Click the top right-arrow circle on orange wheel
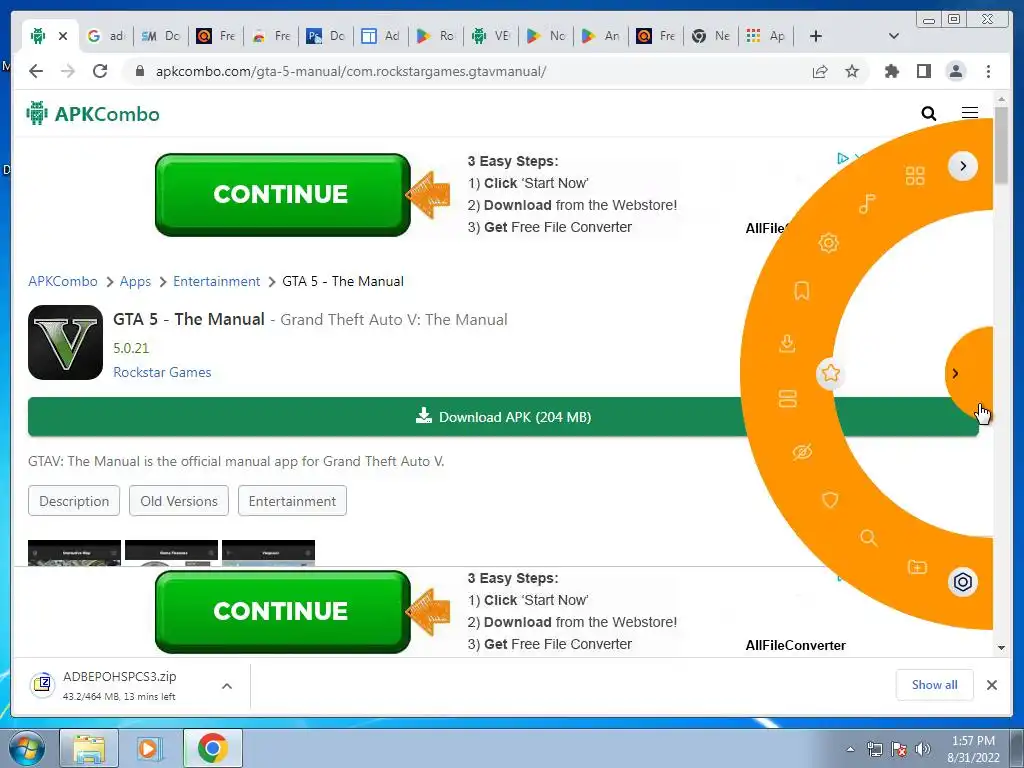This screenshot has height=768, width=1024. [963, 166]
